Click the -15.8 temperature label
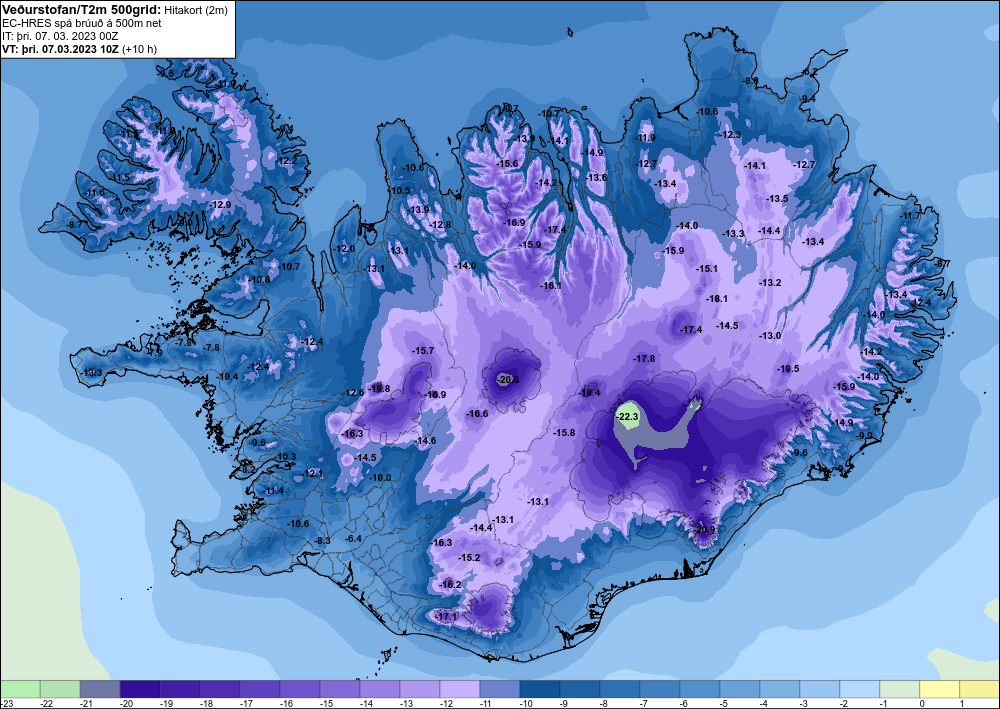The image size is (1000, 709). pyautogui.click(x=564, y=433)
